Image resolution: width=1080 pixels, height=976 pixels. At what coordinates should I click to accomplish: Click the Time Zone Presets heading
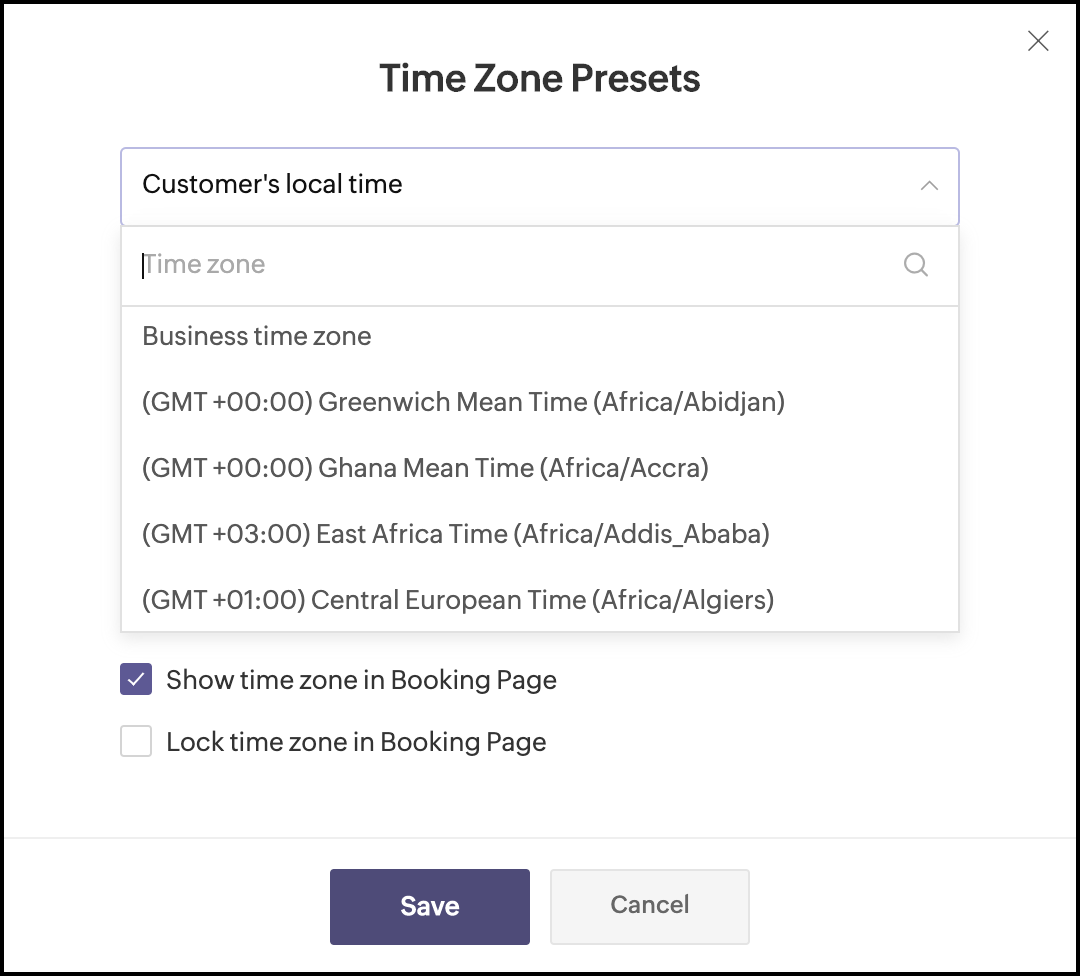539,78
